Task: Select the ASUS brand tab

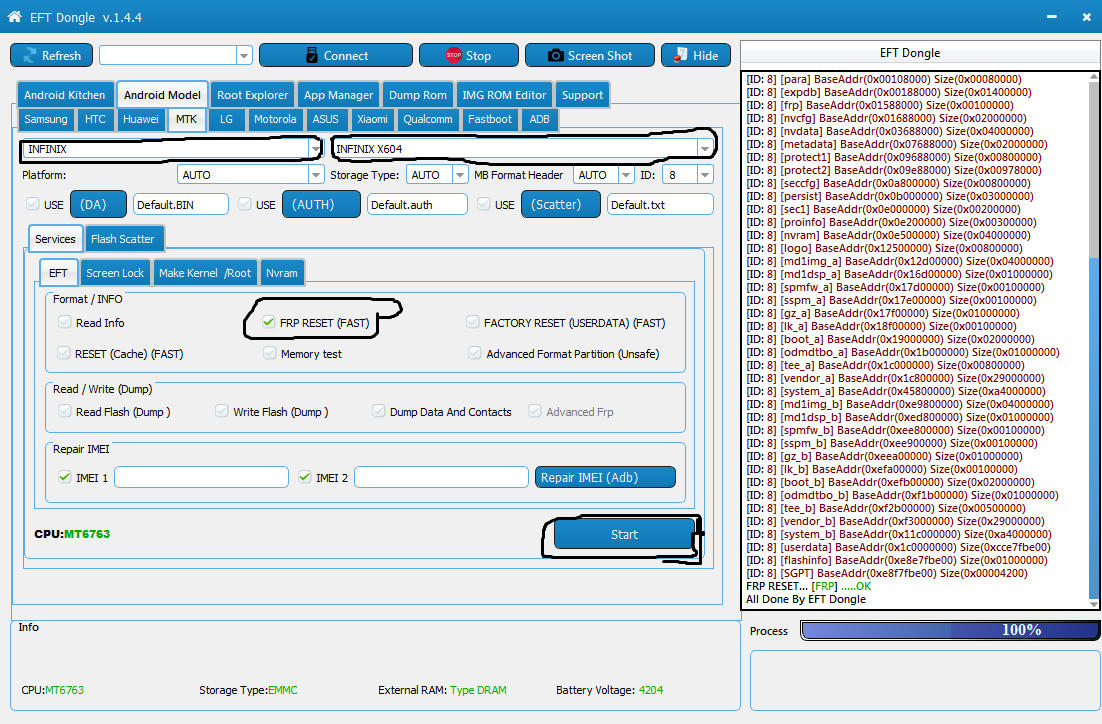Action: 325,119
